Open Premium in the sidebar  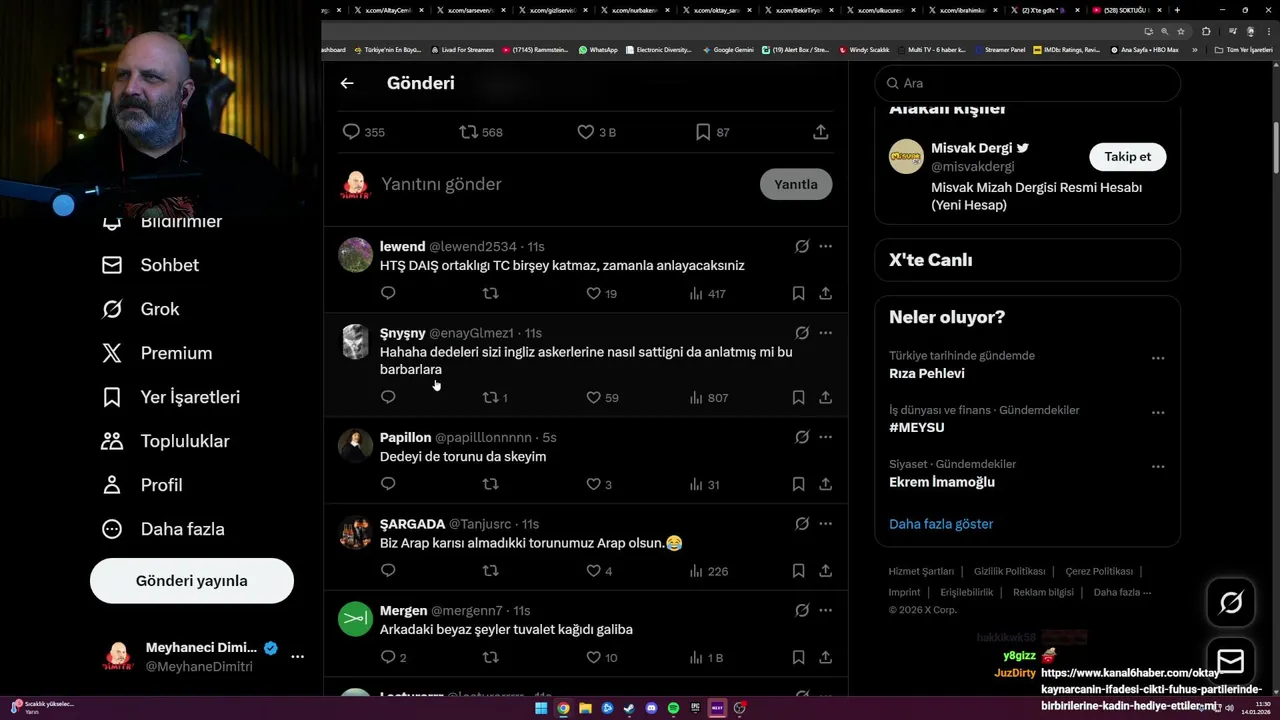pyautogui.click(x=157, y=353)
